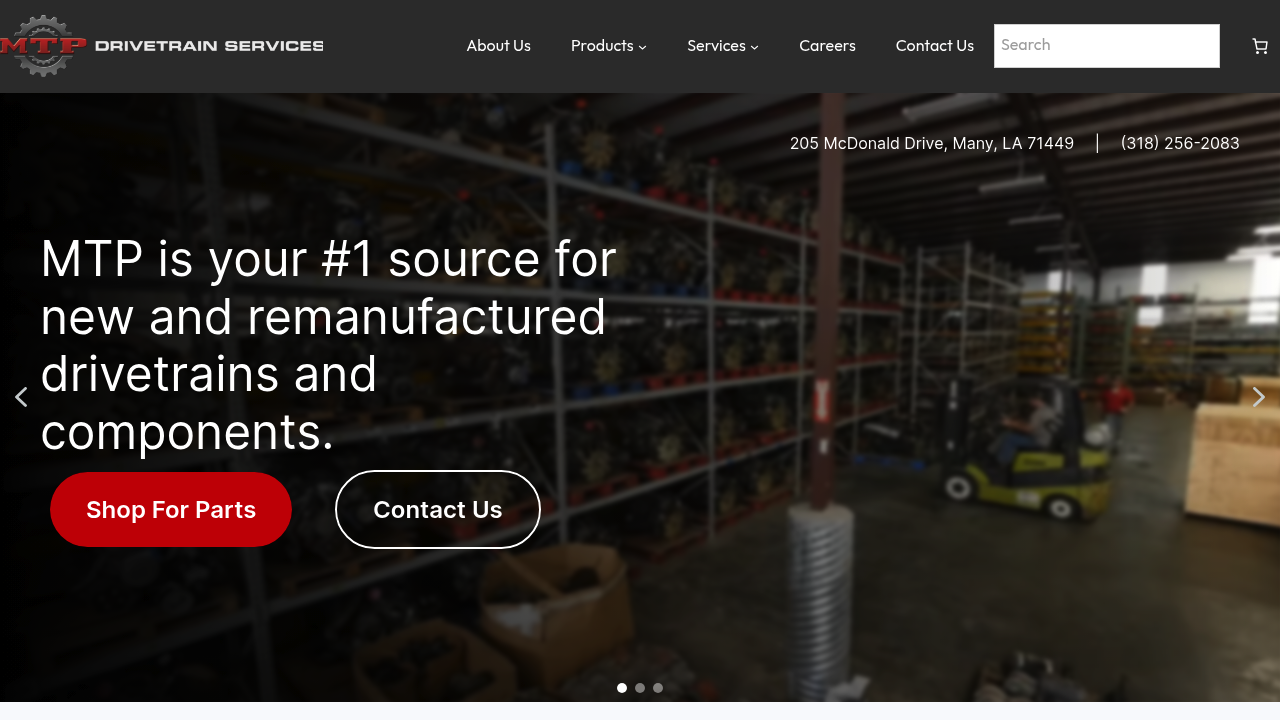Open Contact Us in navigation bar
Viewport: 1280px width, 720px height.
click(935, 46)
